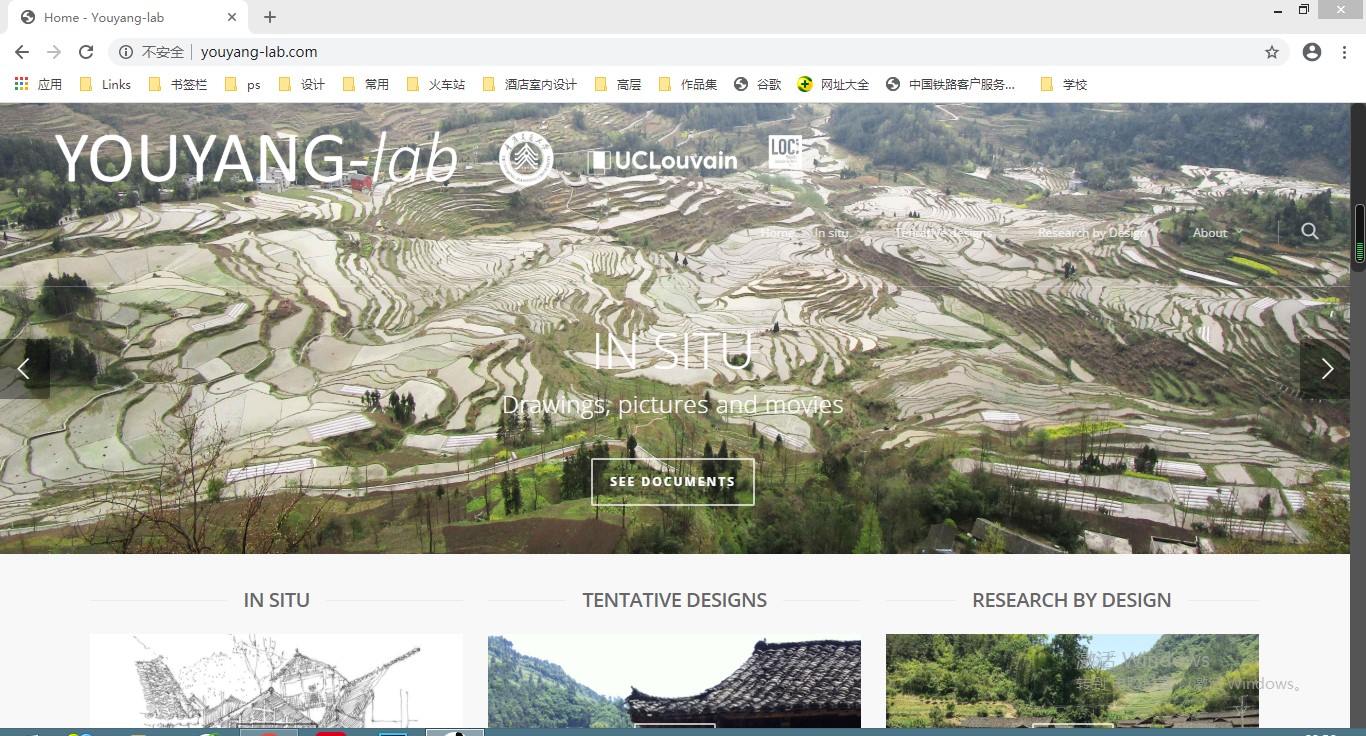Click the browser forward arrow
1366x736 pixels.
54,52
